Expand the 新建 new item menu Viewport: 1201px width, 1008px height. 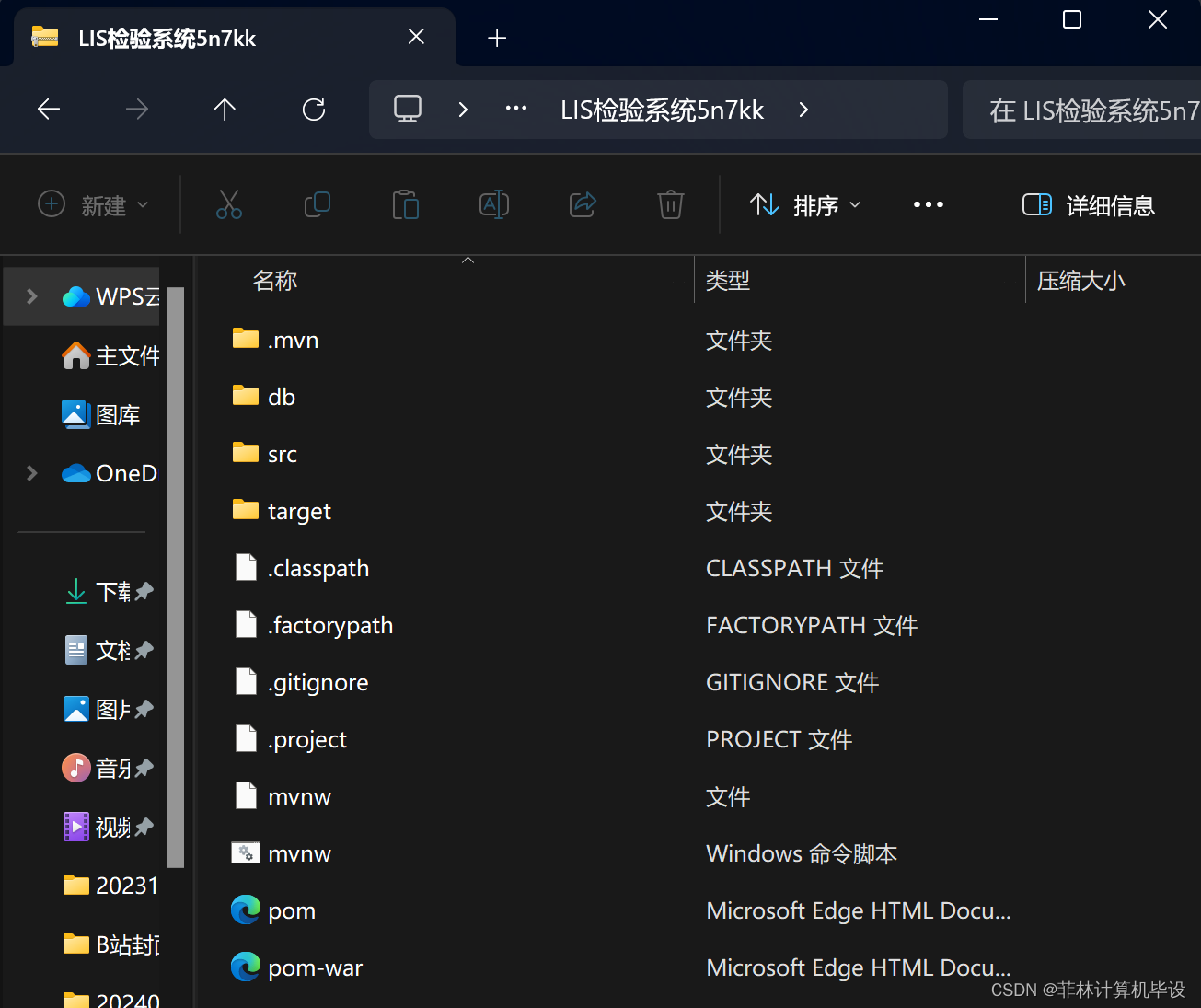[92, 204]
